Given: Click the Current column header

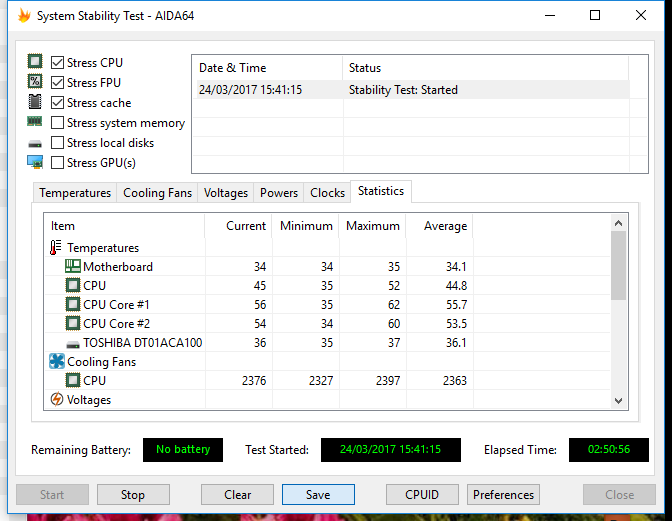Looking at the screenshot, I should [x=238, y=226].
